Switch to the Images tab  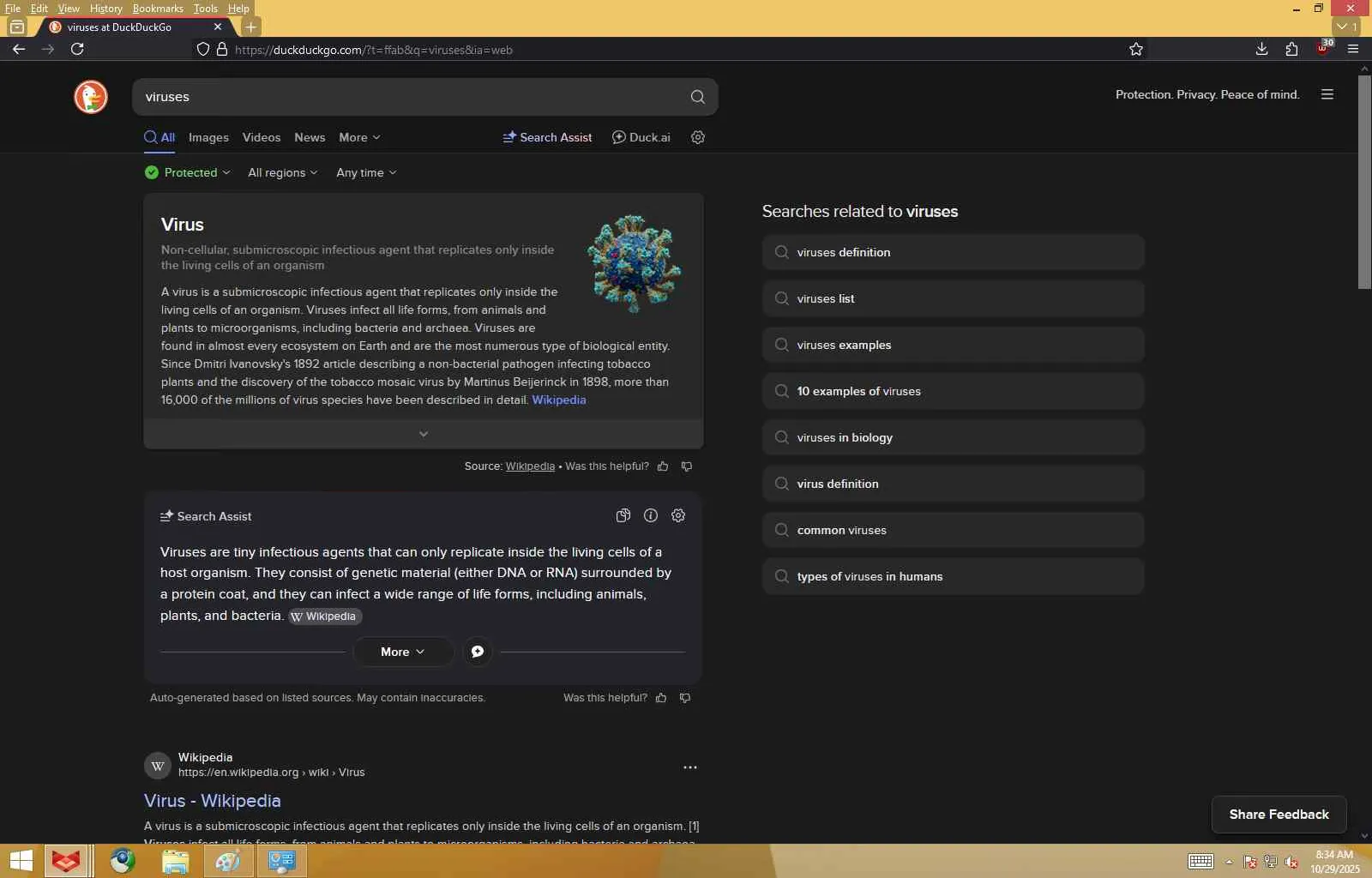coord(208,137)
